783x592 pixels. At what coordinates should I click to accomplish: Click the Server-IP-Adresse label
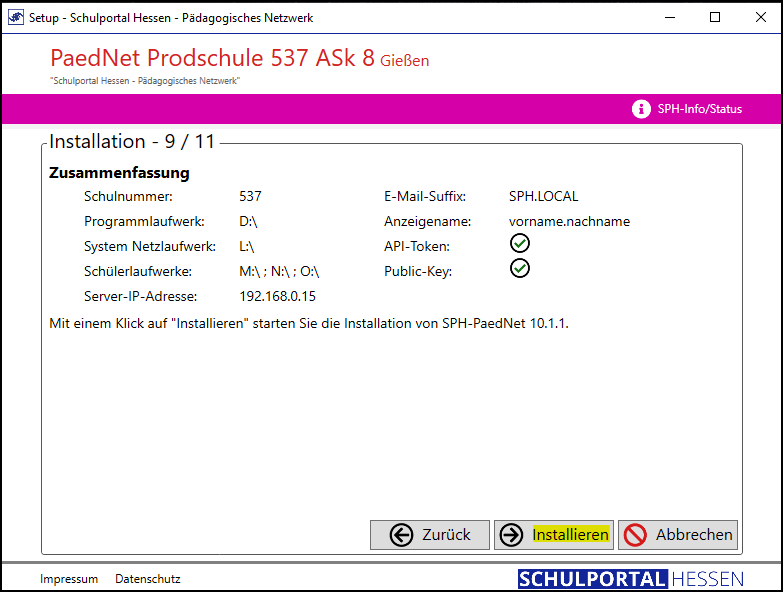[140, 296]
